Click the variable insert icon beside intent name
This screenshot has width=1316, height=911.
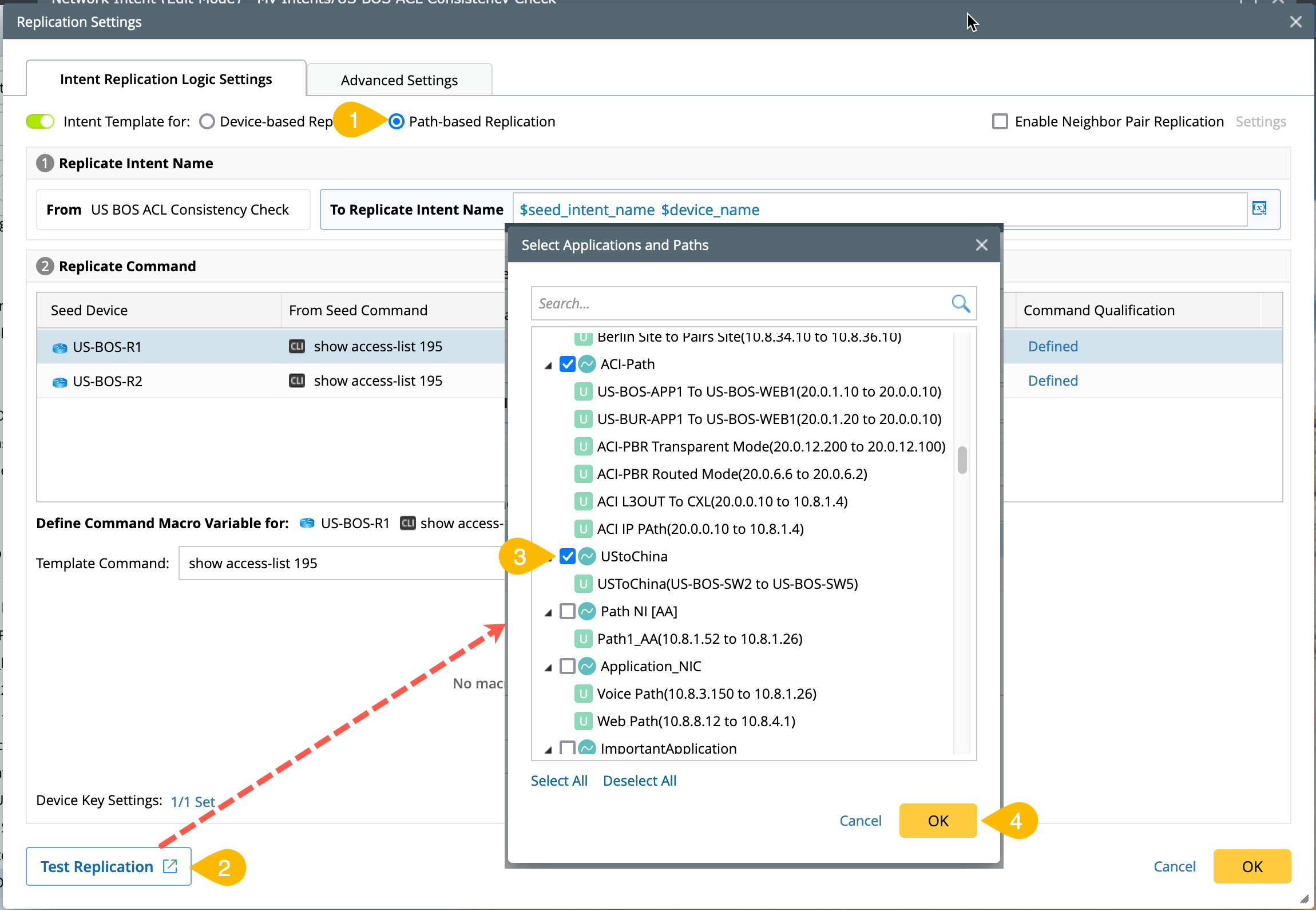coord(1259,208)
